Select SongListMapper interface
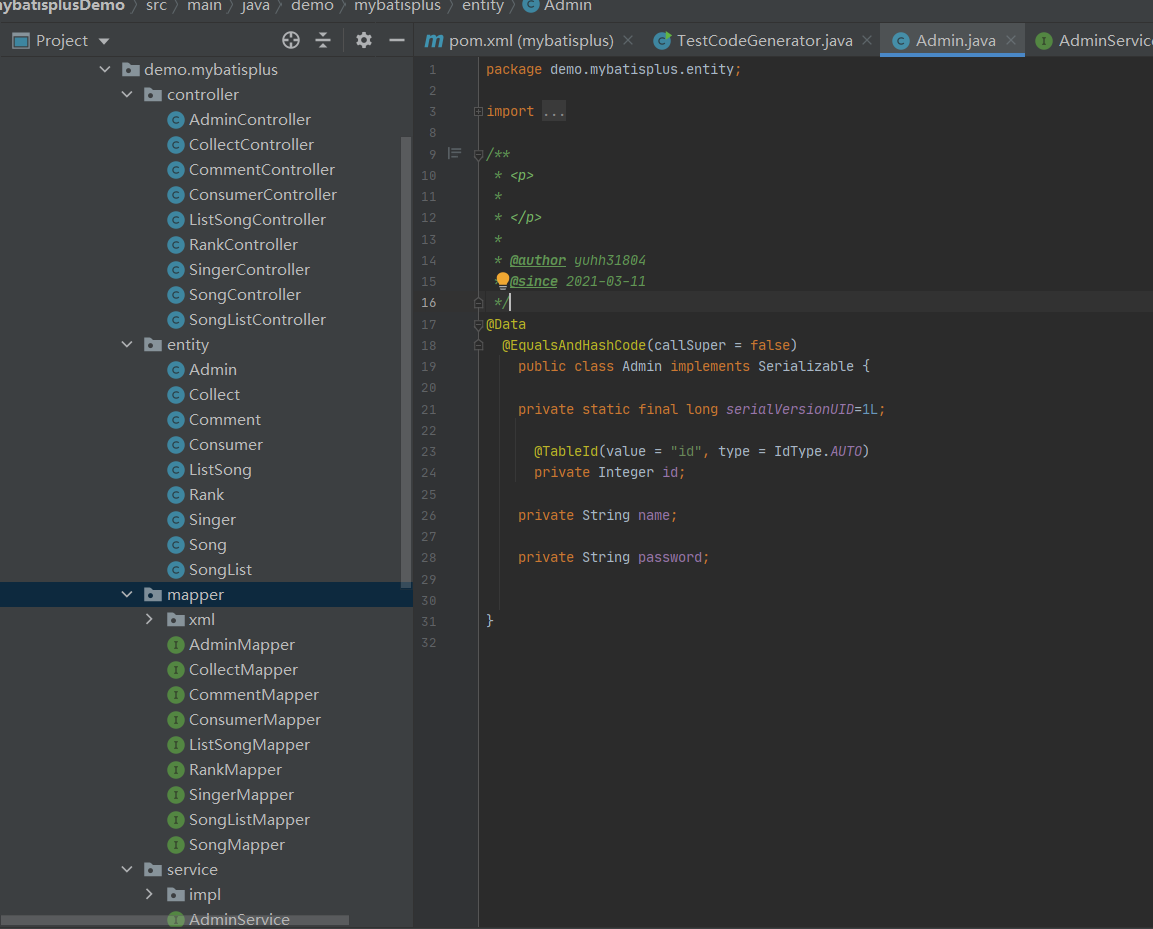Screen dimensions: 1153x929 (249, 819)
